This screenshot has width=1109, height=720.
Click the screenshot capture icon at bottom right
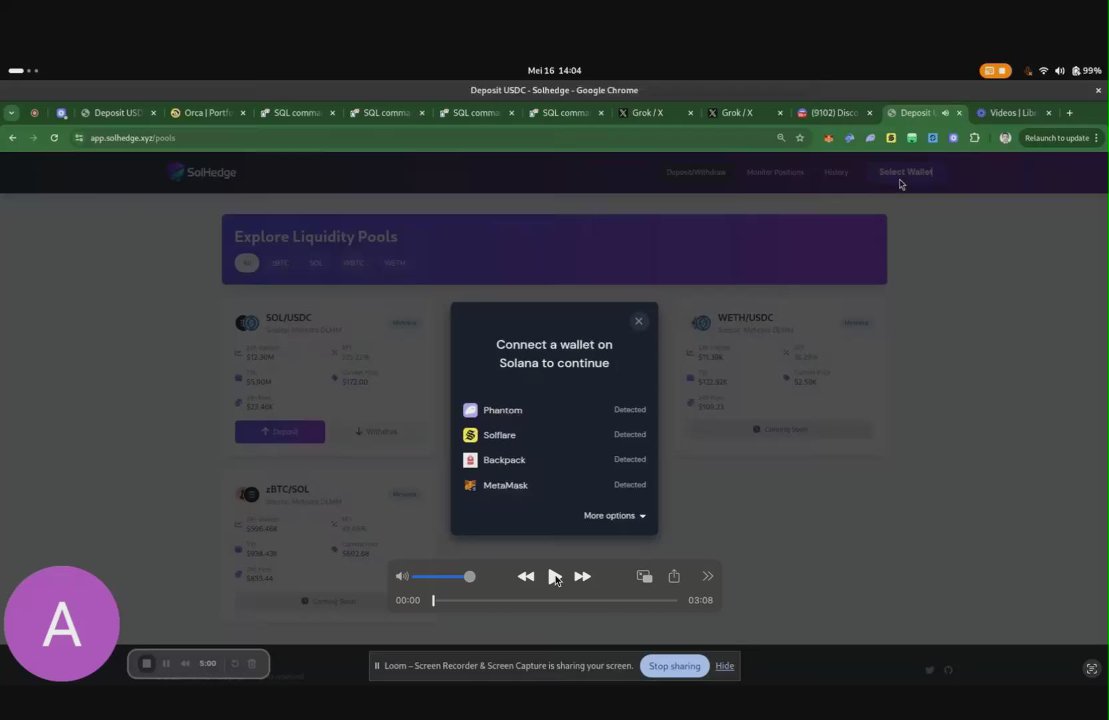(1091, 668)
